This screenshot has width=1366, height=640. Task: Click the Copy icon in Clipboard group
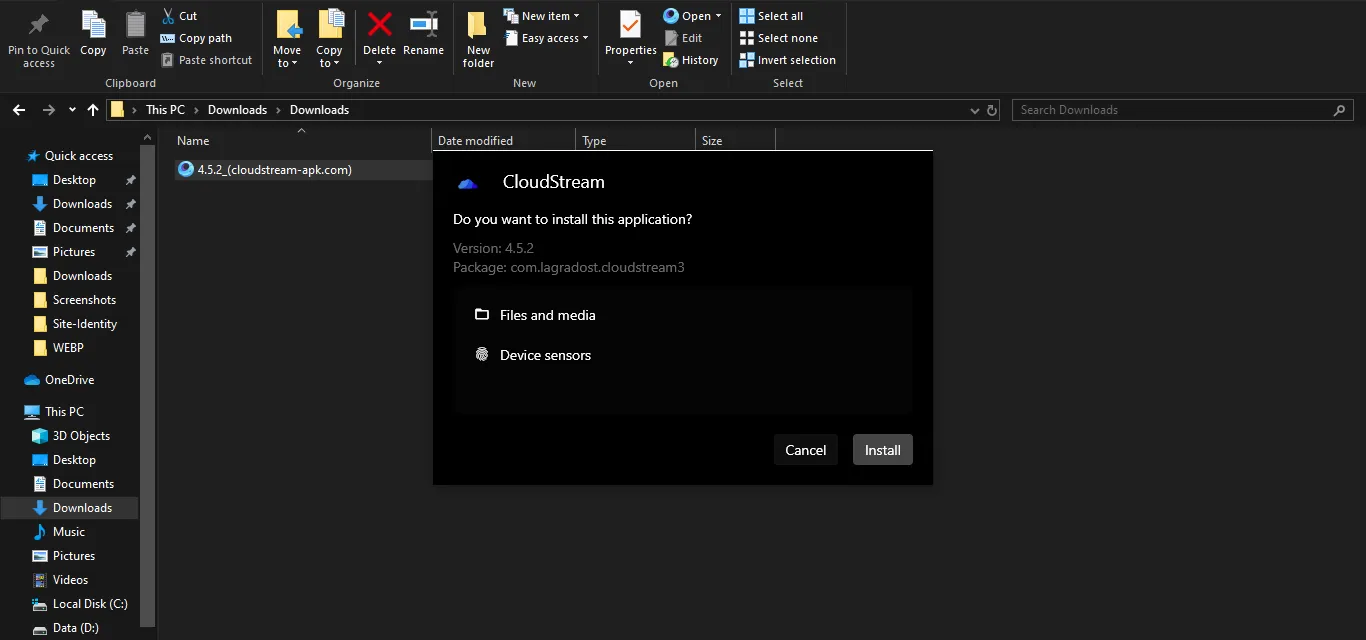[x=93, y=24]
